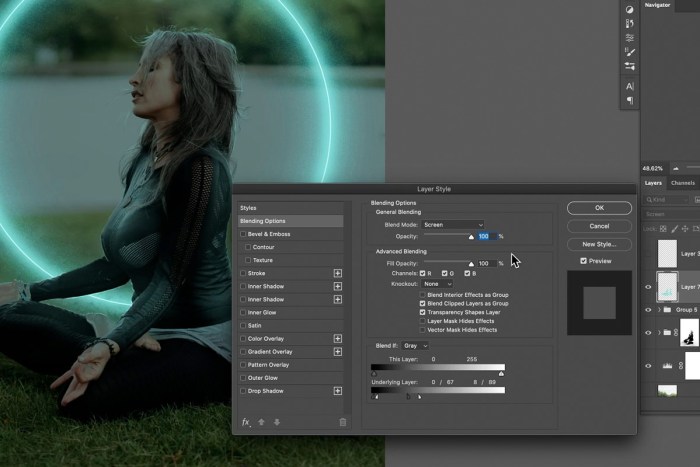
Task: Open the Paragraph panel icon
Action: (630, 100)
